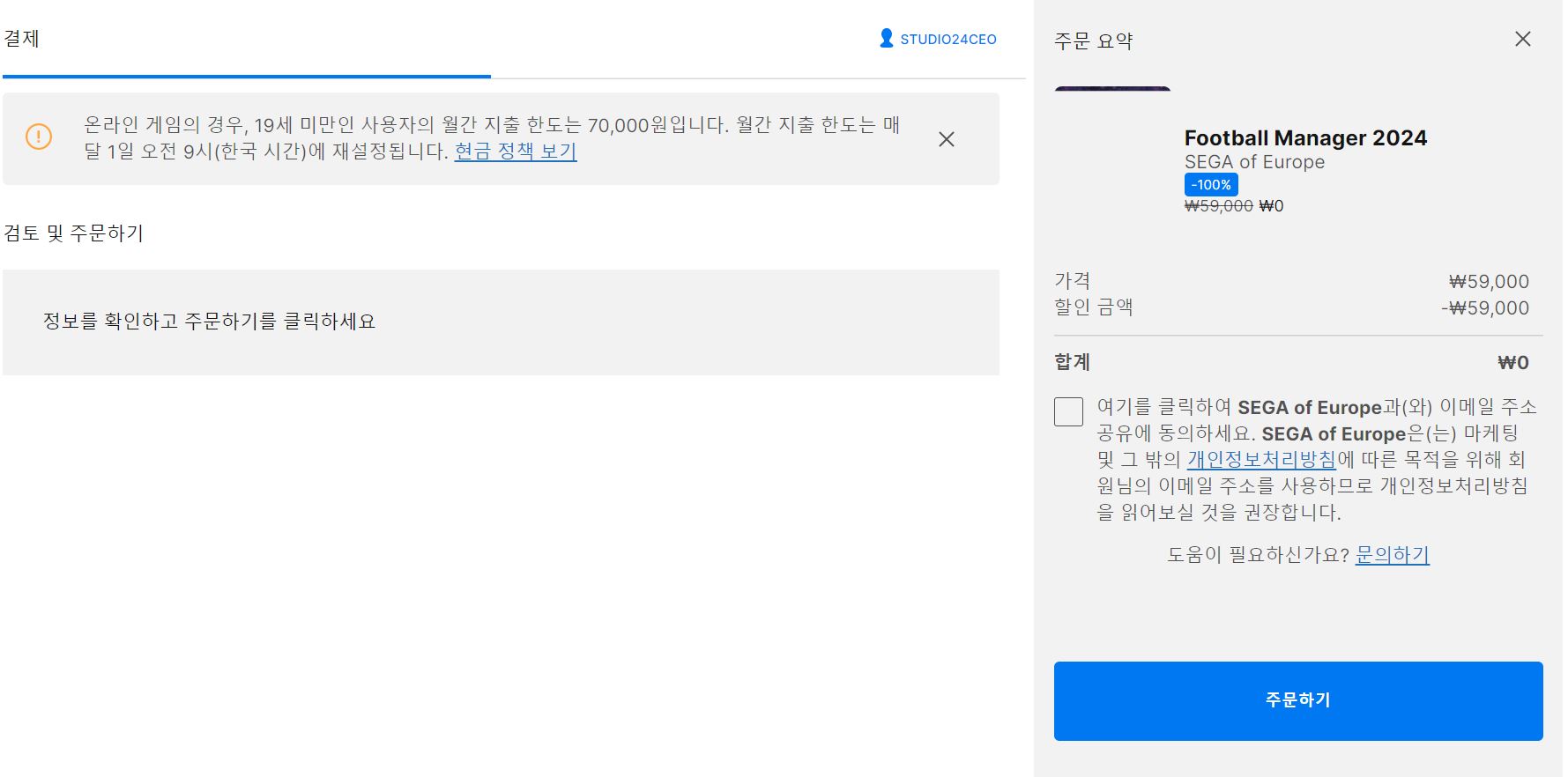Open the 개인정보처리방침 privacy policy link

[1261, 460]
